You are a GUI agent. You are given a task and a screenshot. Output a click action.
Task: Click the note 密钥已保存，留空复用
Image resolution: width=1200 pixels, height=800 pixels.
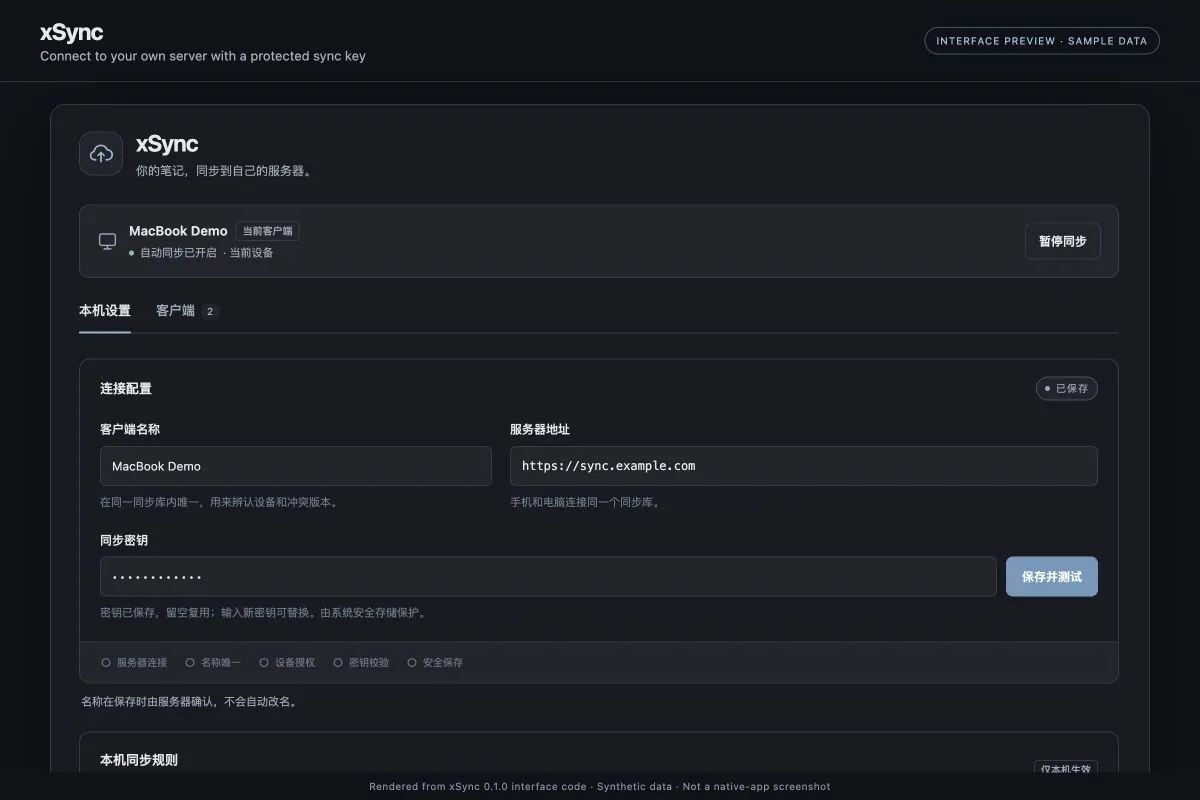coord(266,613)
